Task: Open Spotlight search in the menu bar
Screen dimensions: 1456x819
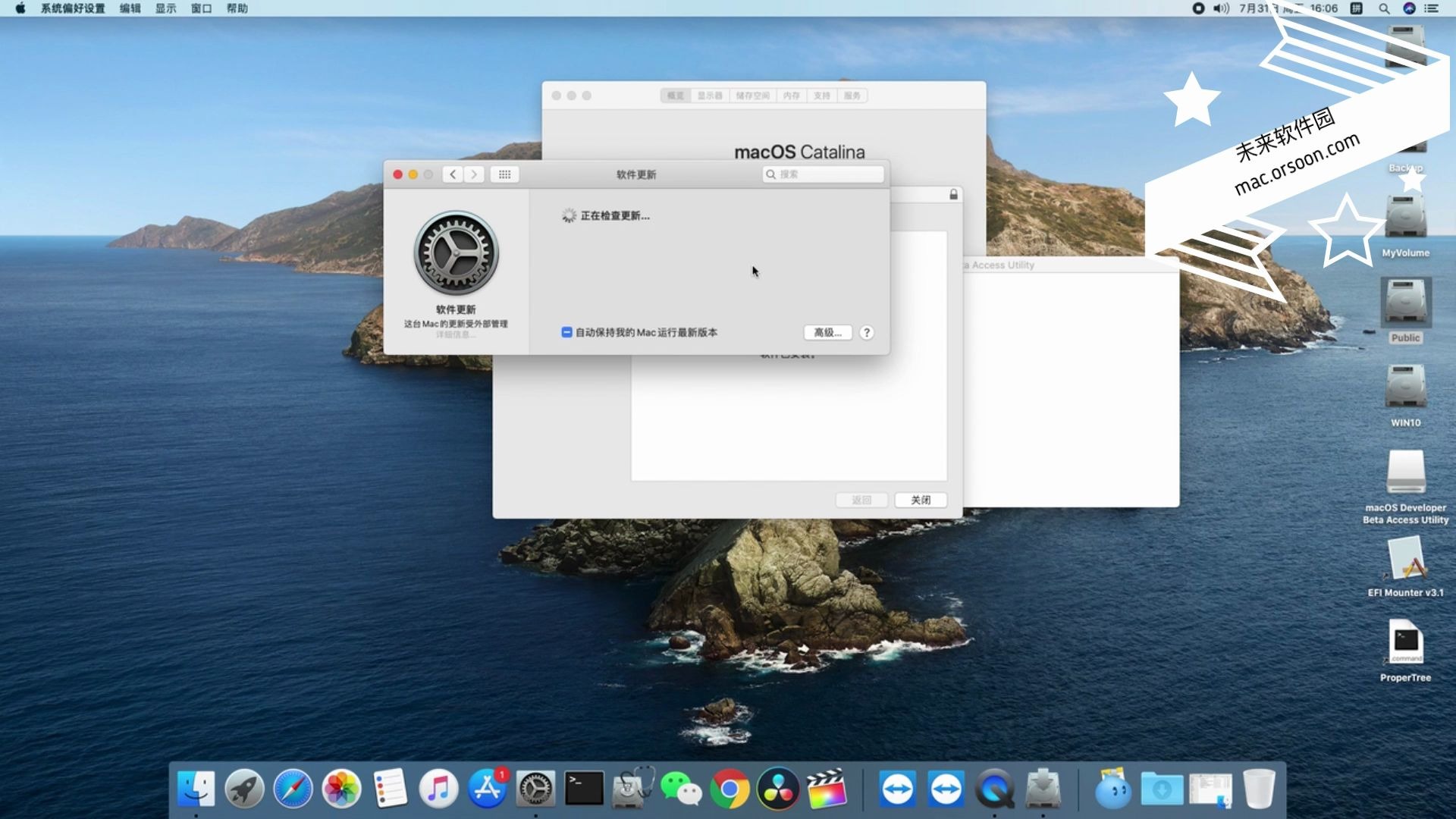Action: pyautogui.click(x=1384, y=8)
